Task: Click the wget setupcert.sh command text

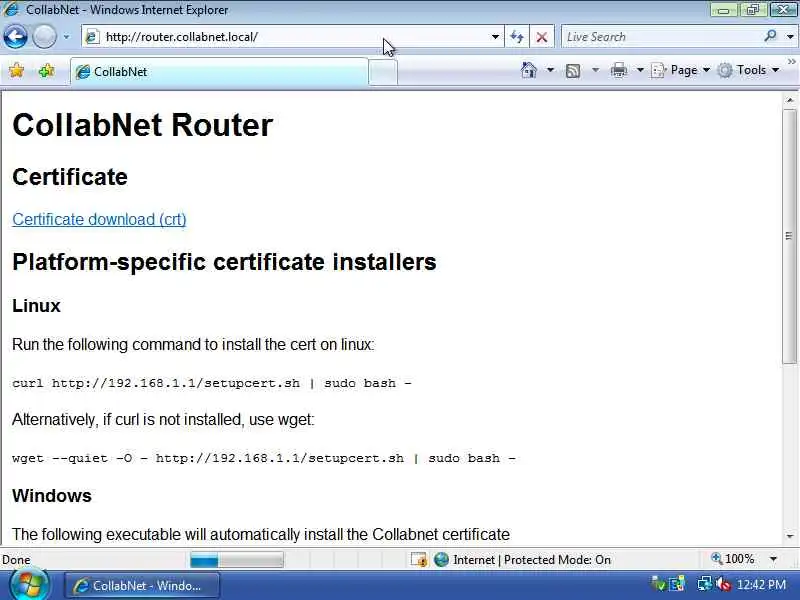Action: [264, 458]
